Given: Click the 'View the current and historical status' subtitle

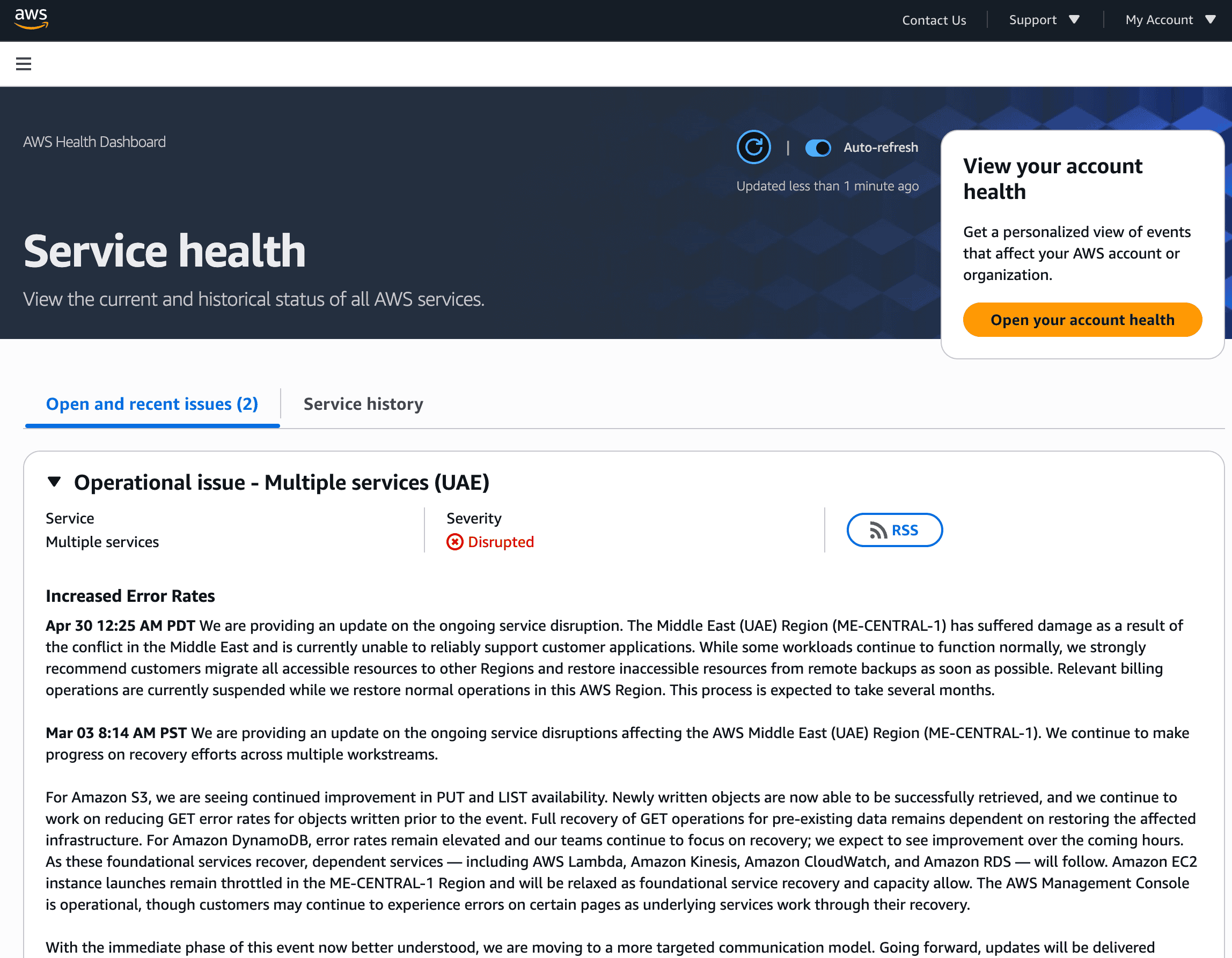Looking at the screenshot, I should coord(254,299).
